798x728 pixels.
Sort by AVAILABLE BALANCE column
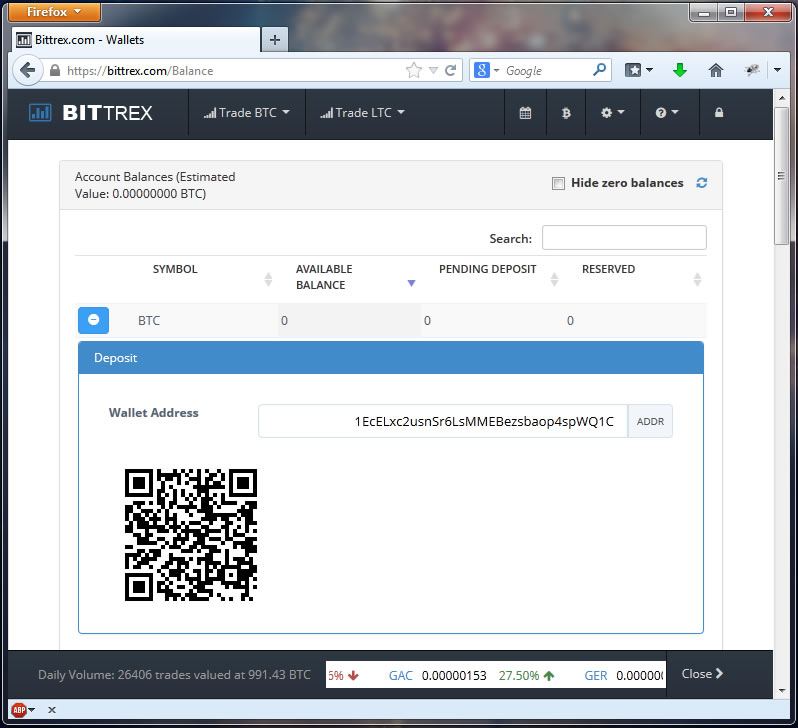(x=350, y=277)
